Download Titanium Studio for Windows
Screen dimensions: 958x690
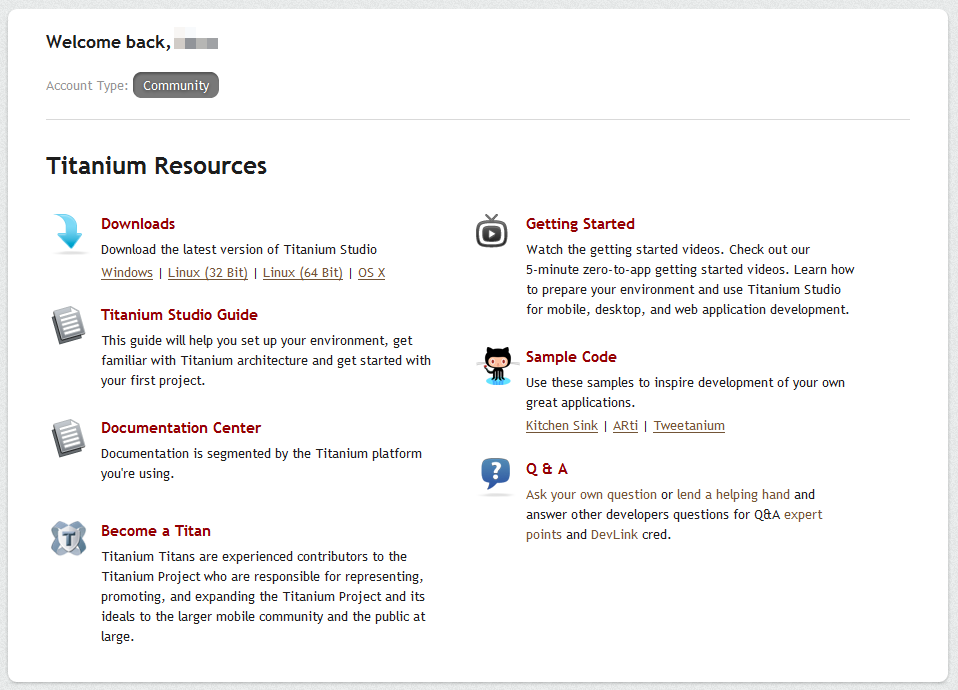point(127,273)
